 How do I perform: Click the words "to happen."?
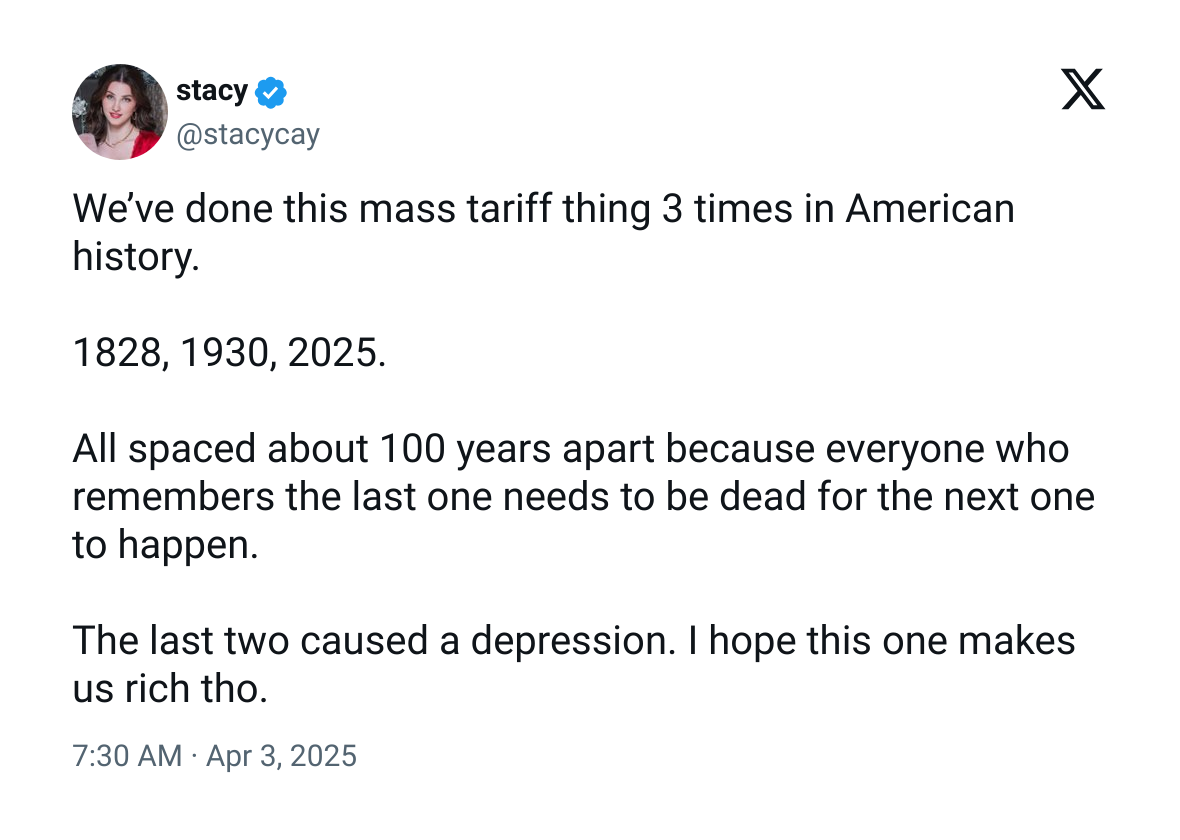point(166,545)
